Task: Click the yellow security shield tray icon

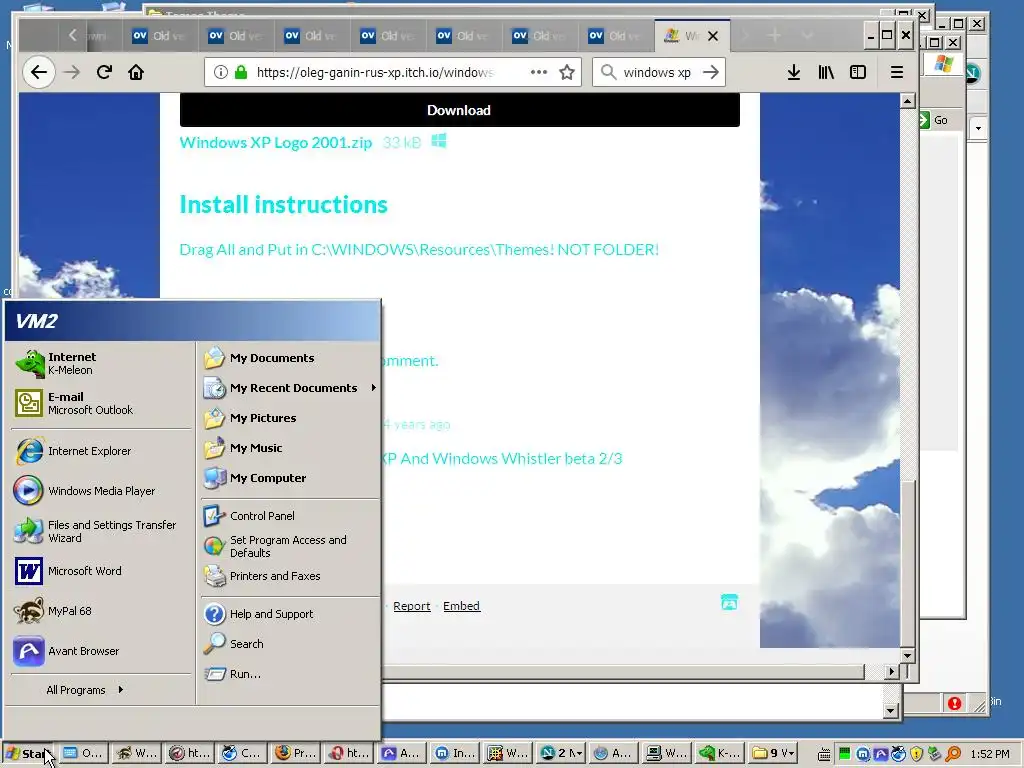Action: point(916,754)
